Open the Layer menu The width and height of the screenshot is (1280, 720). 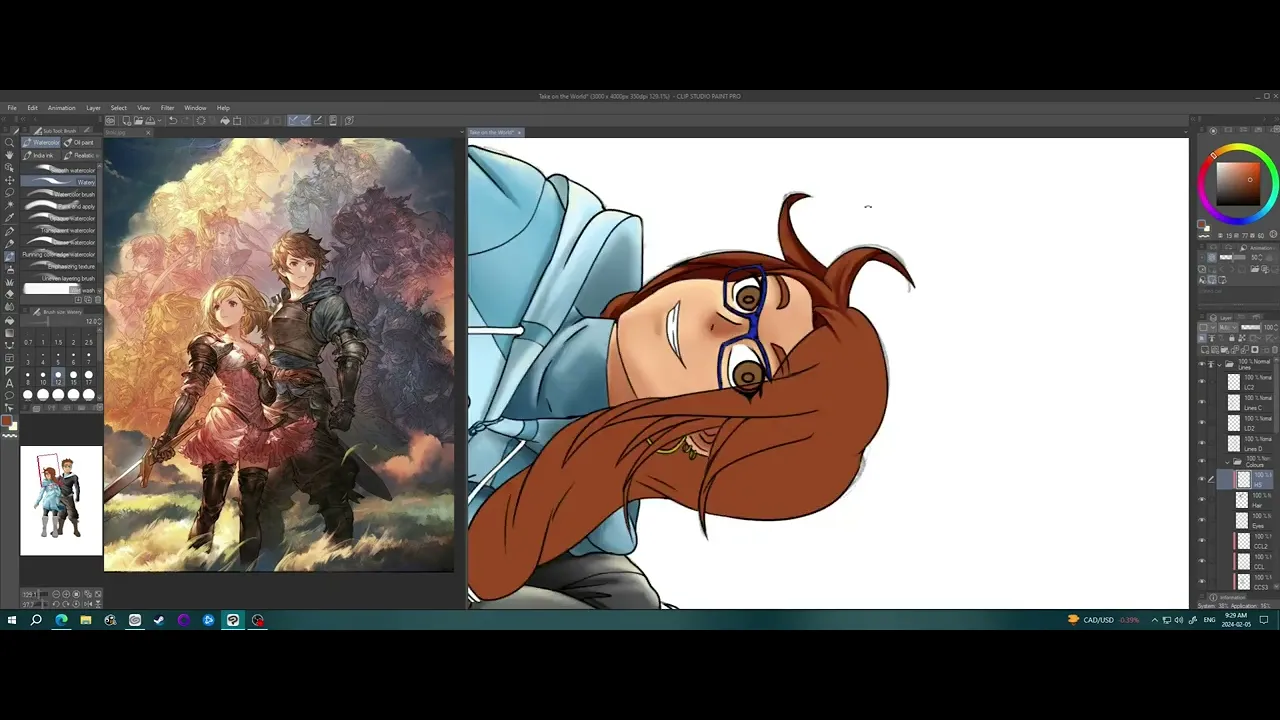point(93,108)
